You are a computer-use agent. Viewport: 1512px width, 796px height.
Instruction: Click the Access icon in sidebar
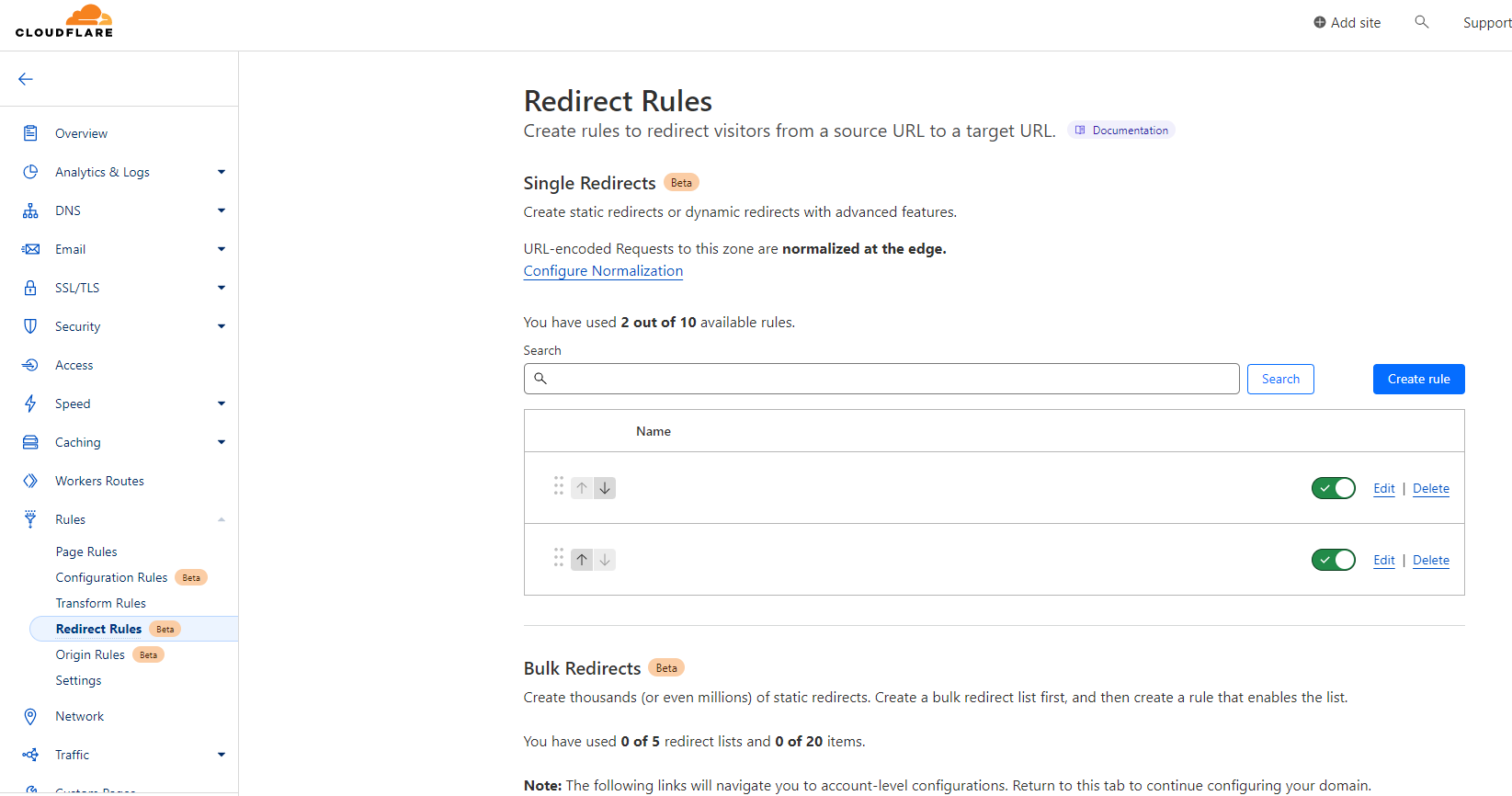30,365
